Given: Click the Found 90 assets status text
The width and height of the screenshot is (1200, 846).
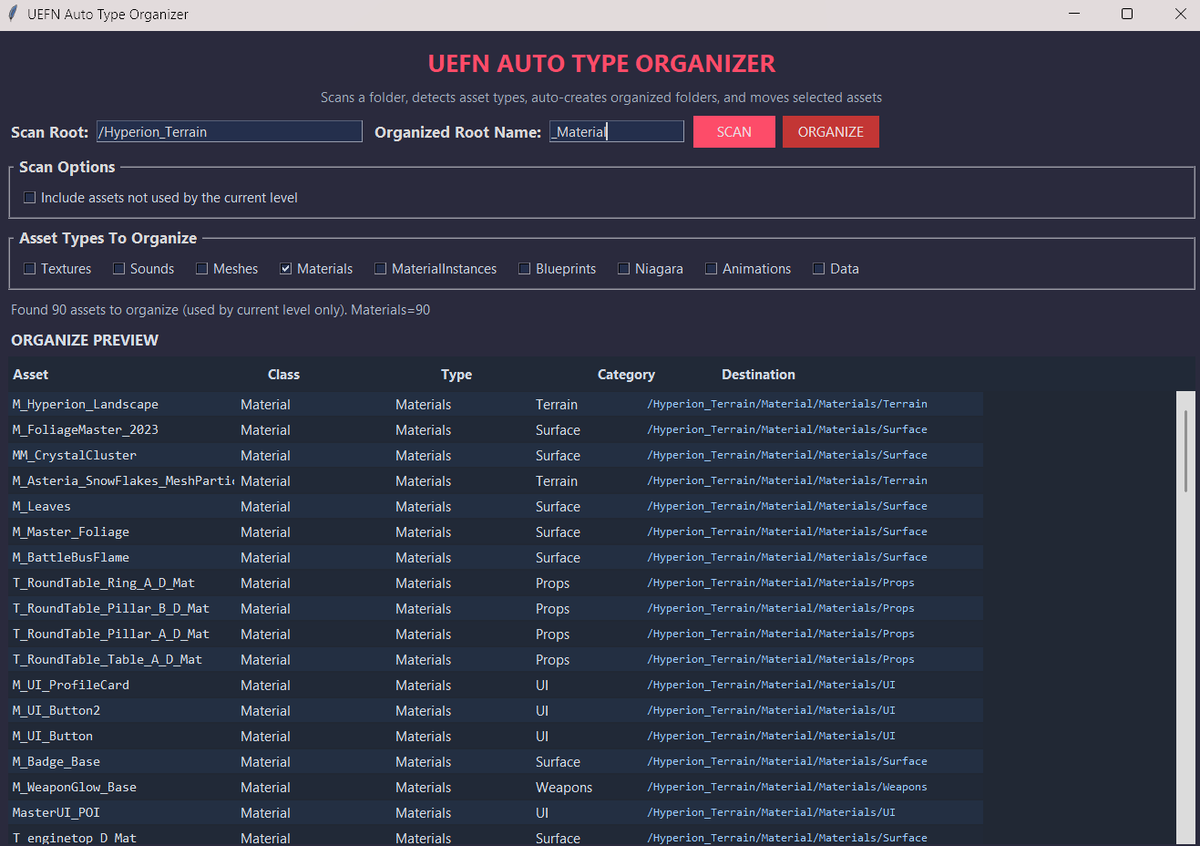Looking at the screenshot, I should click(221, 310).
